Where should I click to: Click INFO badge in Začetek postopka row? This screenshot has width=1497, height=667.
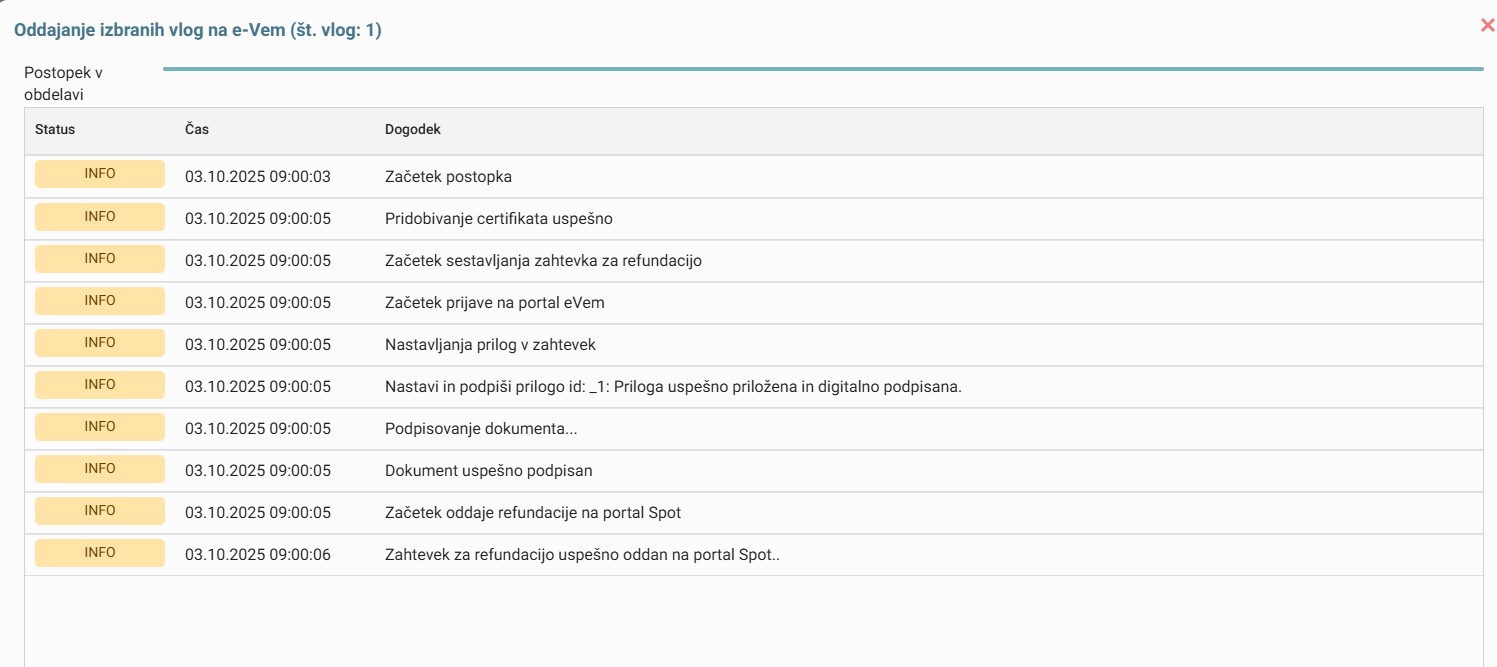(100, 174)
